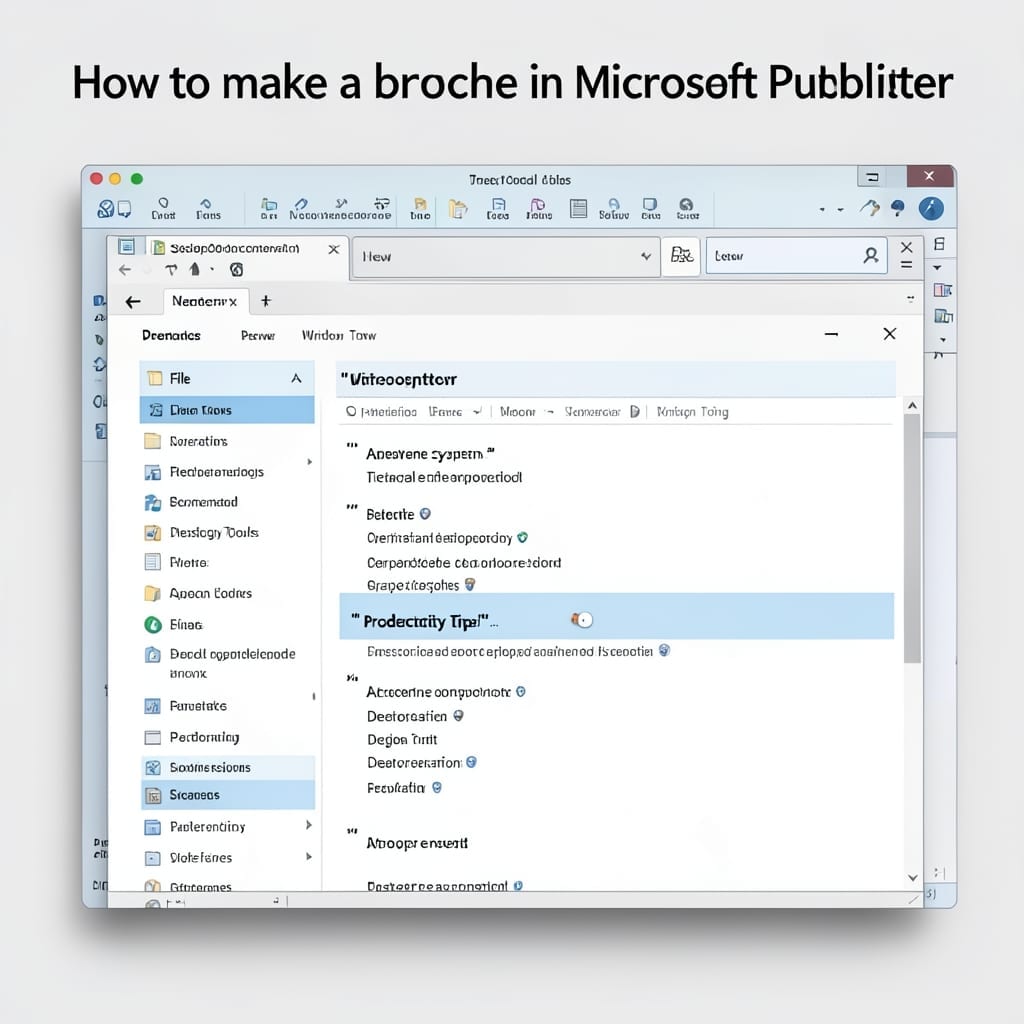The image size is (1024, 1024).
Task: Click the Deotoreatien entry
Action: point(407,716)
